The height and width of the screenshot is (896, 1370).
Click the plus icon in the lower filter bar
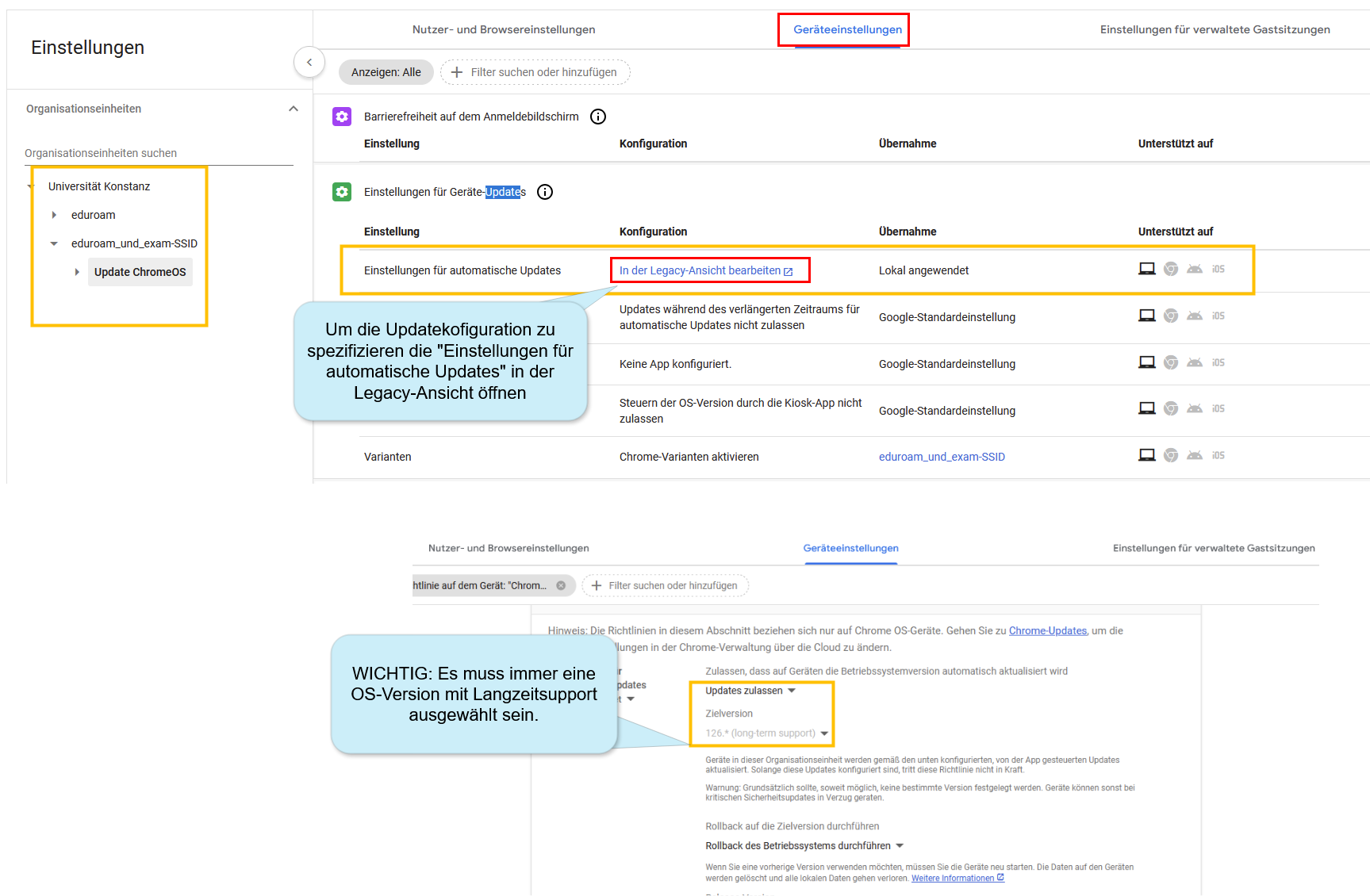(597, 585)
